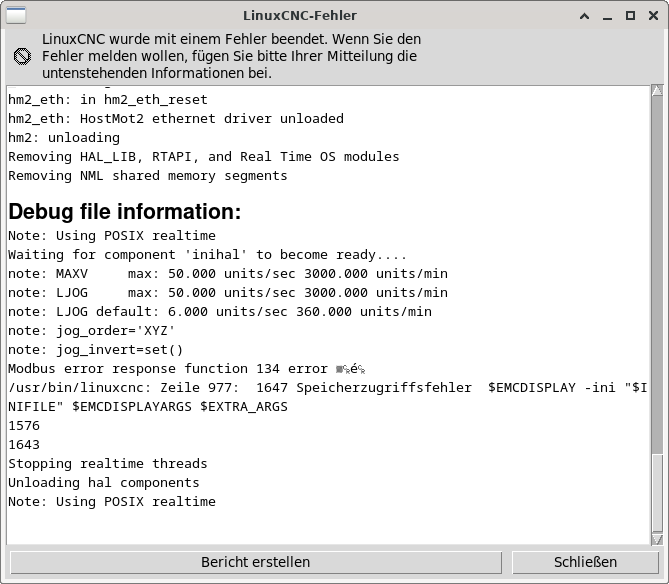Viewport: 669px width, 584px height.
Task: Click the error stop icon beside the message
Action: pyautogui.click(x=22, y=56)
